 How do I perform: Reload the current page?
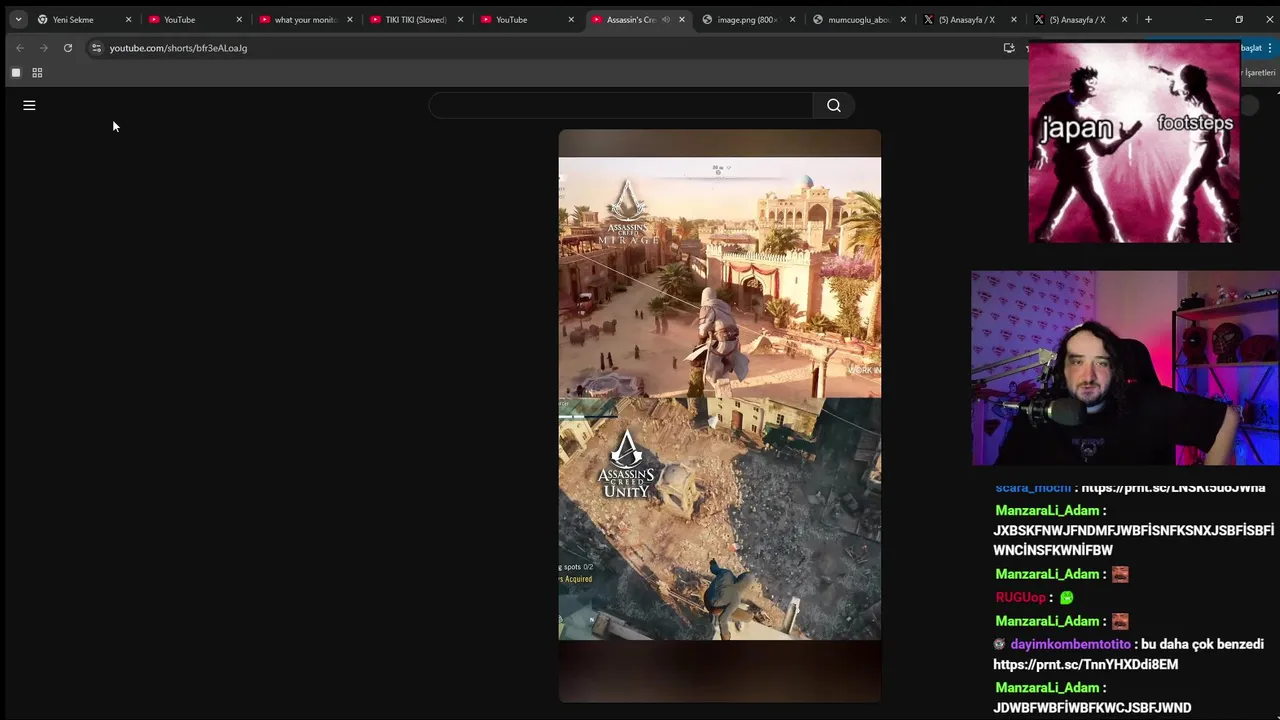[68, 48]
